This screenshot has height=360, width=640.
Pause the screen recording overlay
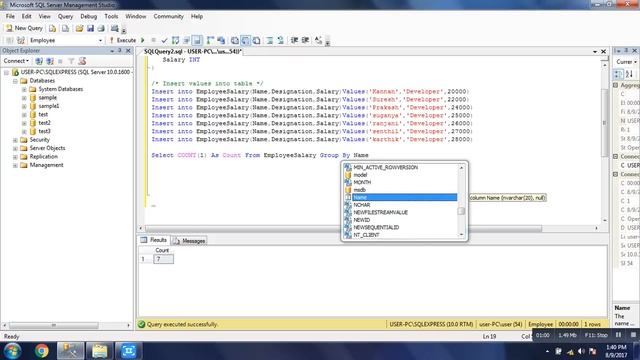[618, 335]
